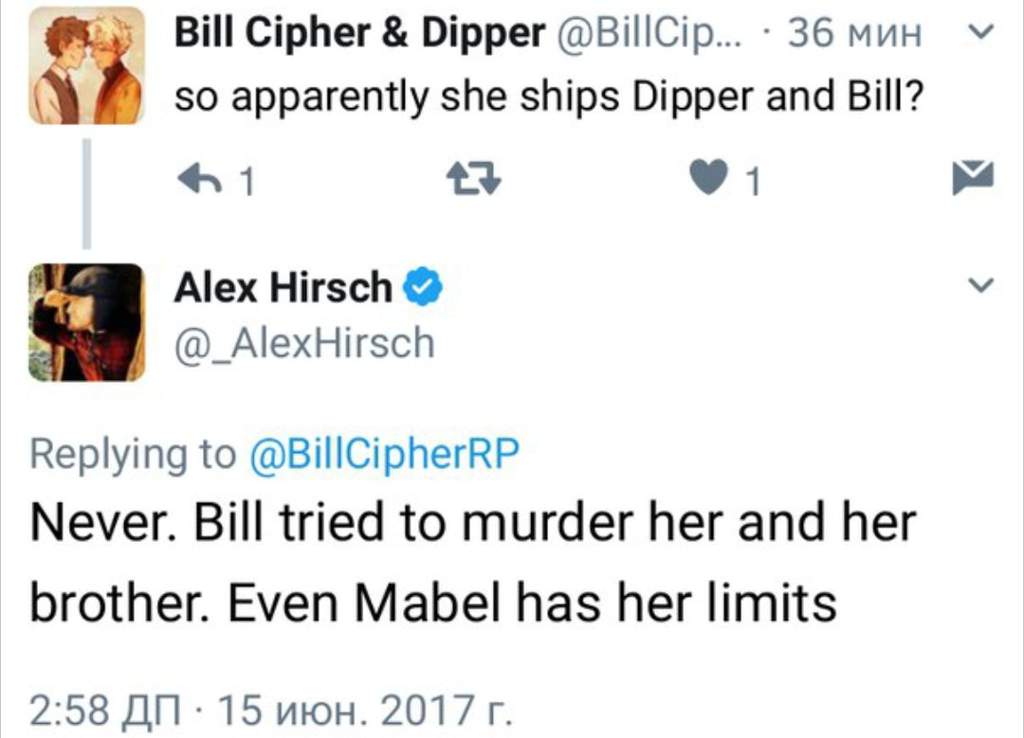The image size is (1024, 738).
Task: Reply to the Bill Cipher & Dipper tweet
Action: pyautogui.click(x=199, y=178)
